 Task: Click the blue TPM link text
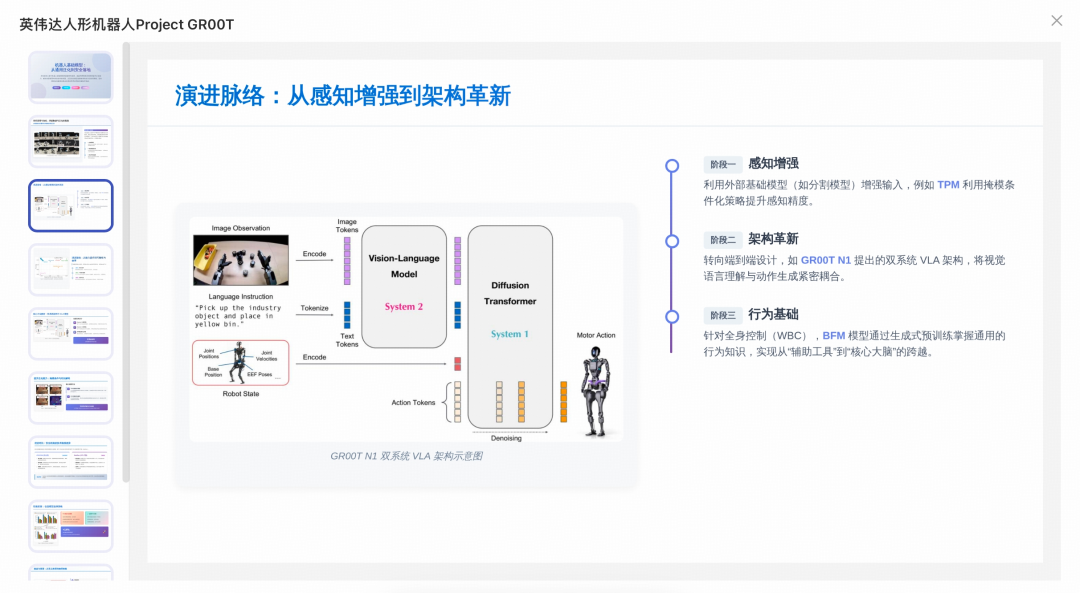[x=948, y=185]
